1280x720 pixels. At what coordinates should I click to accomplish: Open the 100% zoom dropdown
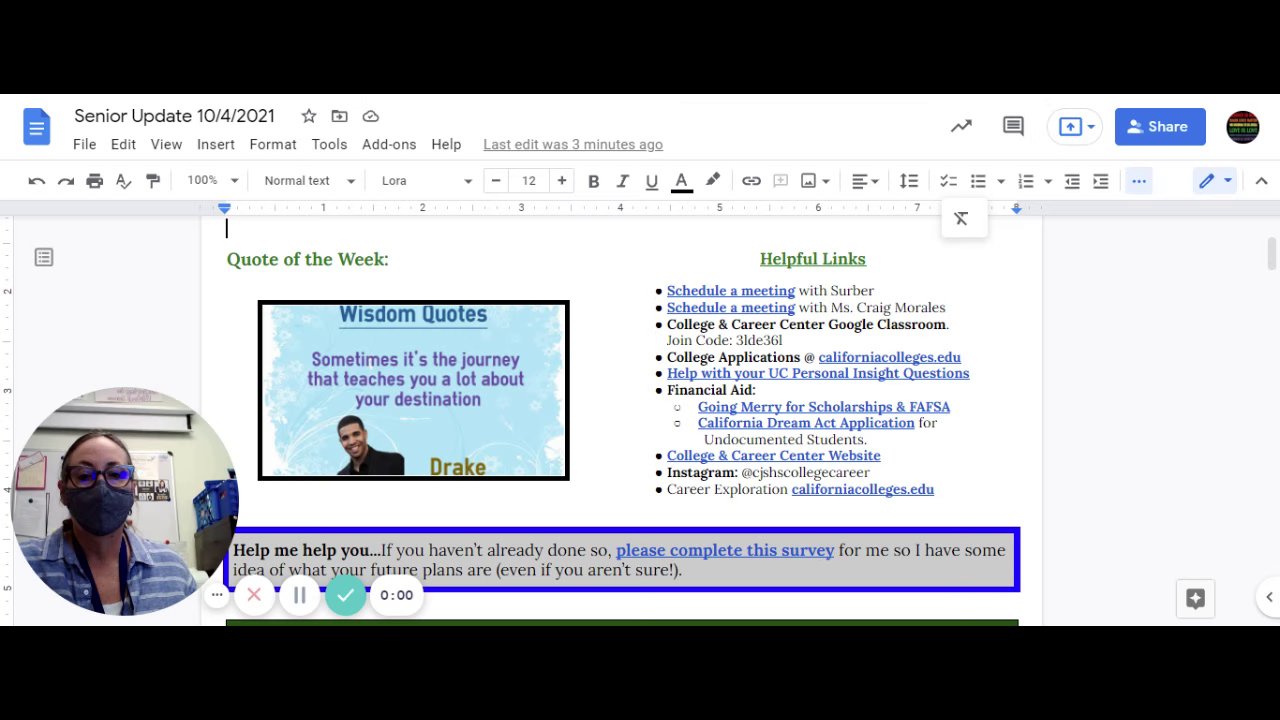213,181
